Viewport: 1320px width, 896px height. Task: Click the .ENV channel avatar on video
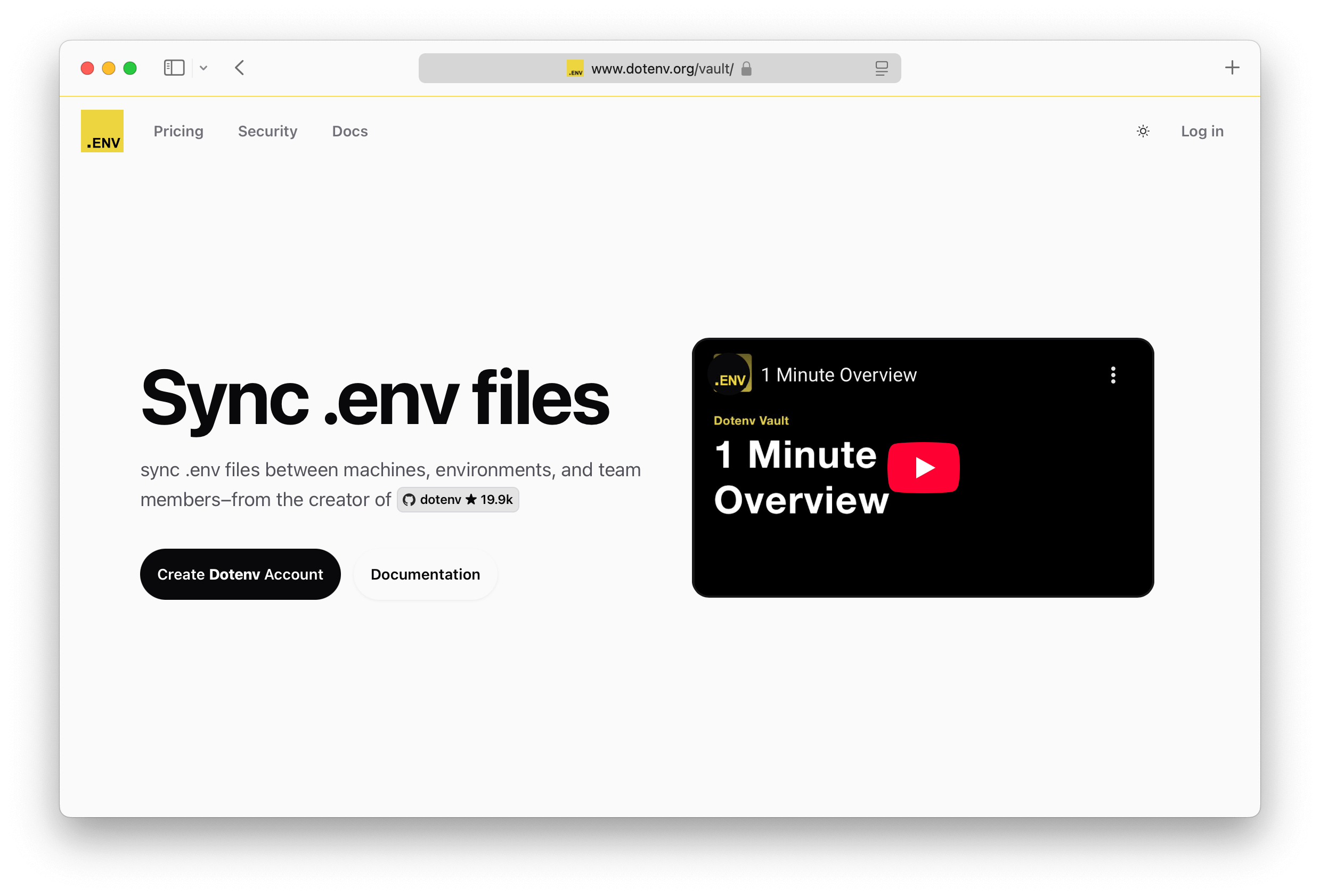point(732,373)
